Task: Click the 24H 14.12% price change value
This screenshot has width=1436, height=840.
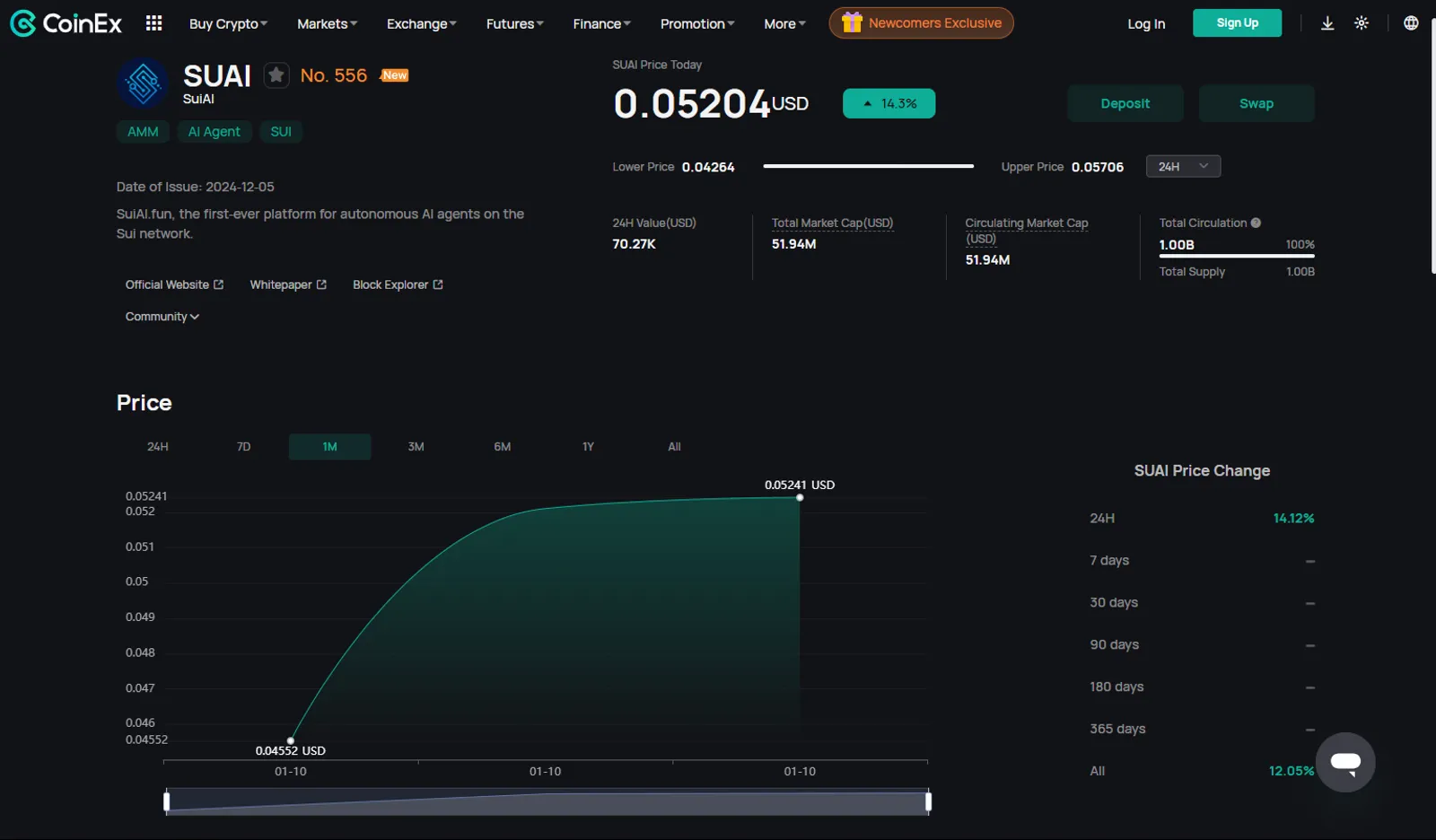Action: tap(1293, 518)
